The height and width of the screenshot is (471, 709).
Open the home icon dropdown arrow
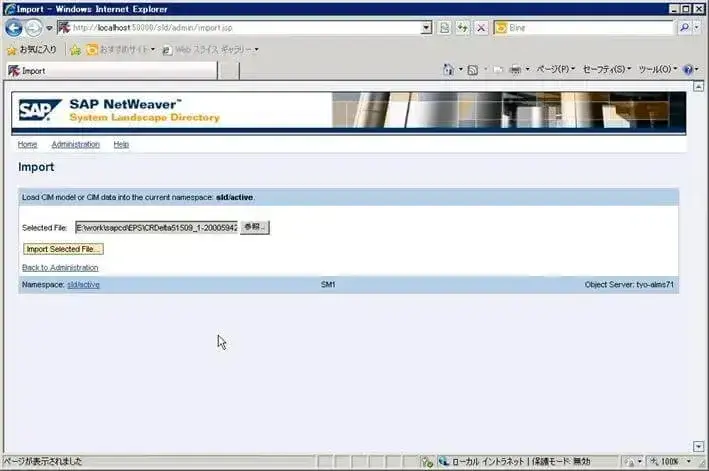[x=460, y=69]
